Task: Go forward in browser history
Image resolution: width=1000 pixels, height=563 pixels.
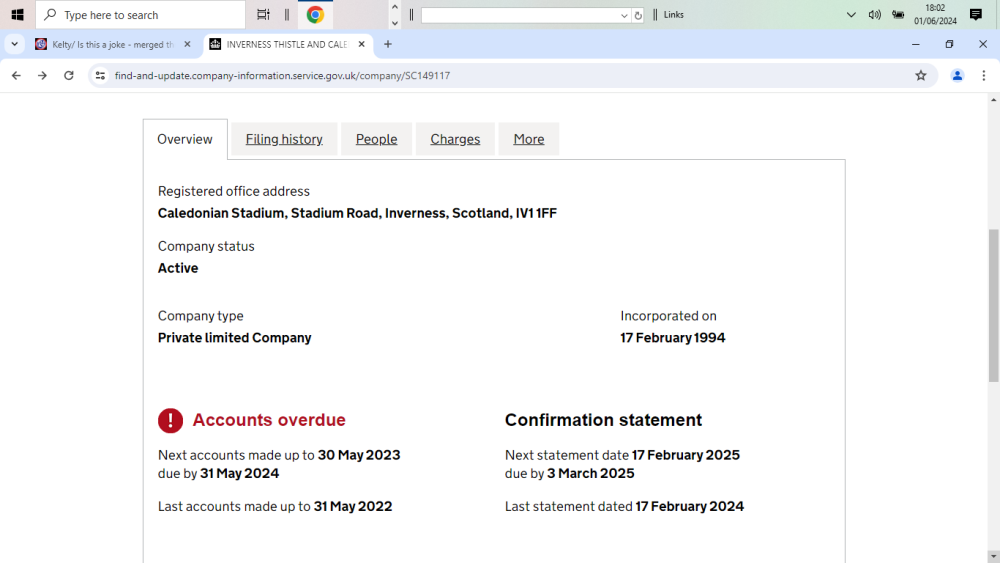Action: click(x=42, y=75)
